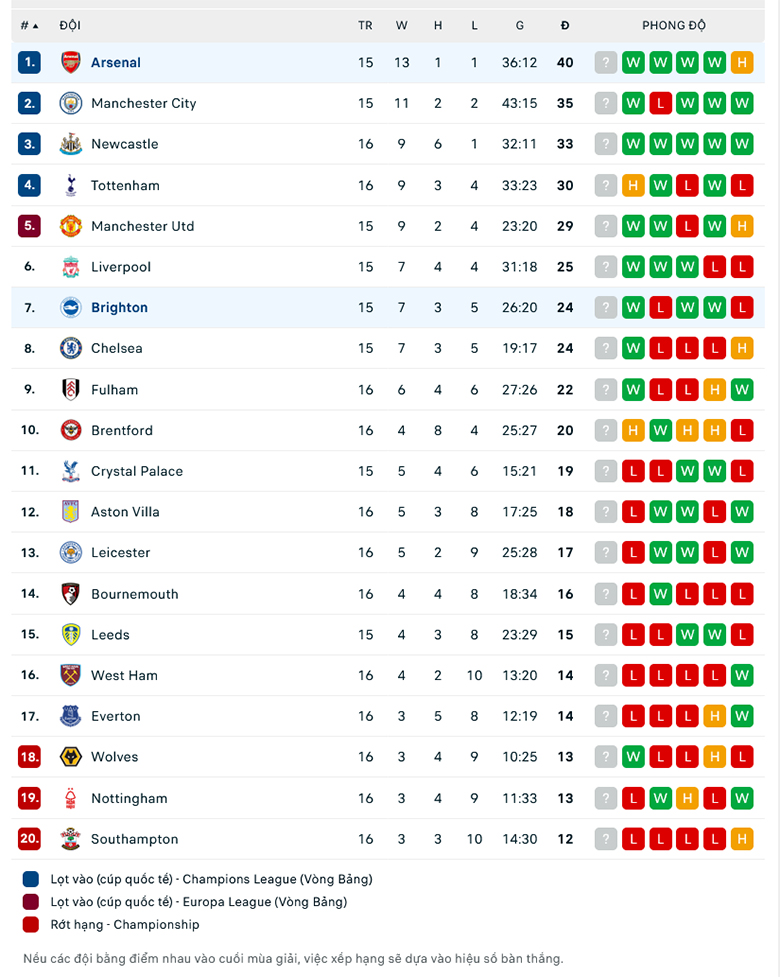This screenshot has width=780, height=977.
Task: Click the Tottenham cockerel crest
Action: (x=70, y=185)
